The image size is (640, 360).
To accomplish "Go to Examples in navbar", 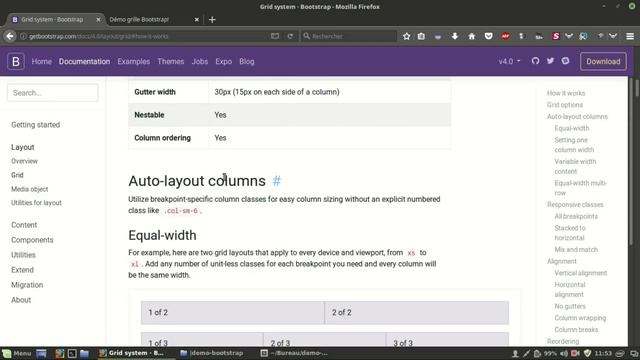I will tap(133, 61).
